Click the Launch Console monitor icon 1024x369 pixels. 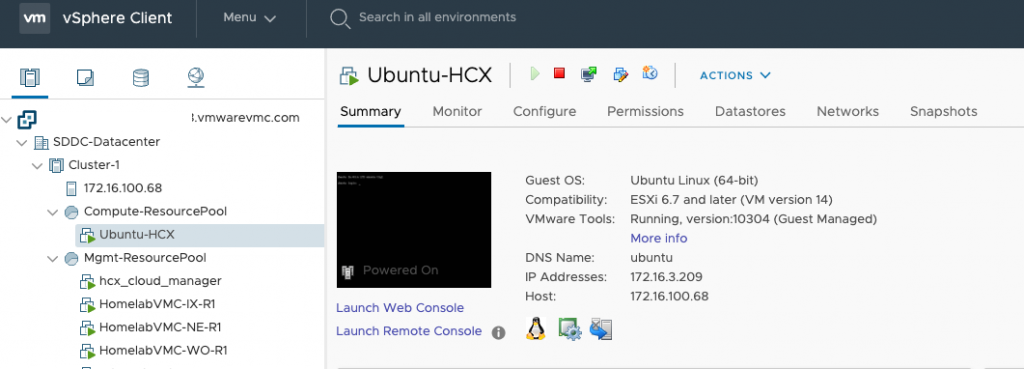[588, 74]
